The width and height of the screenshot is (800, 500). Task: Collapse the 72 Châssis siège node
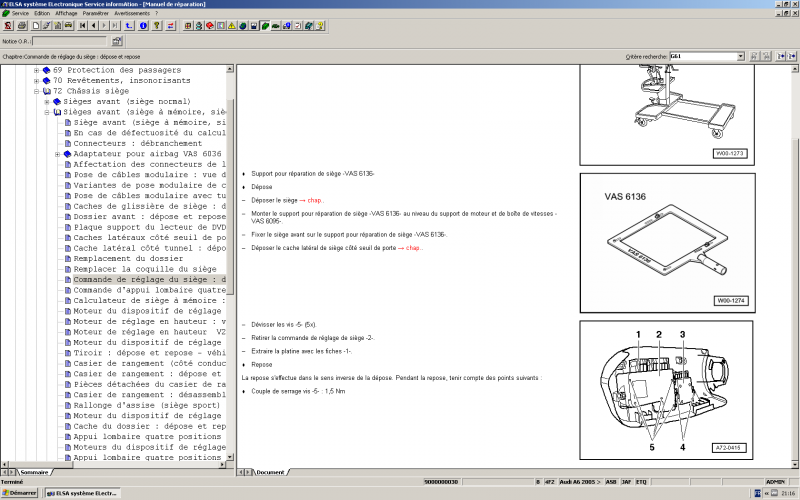[37, 91]
